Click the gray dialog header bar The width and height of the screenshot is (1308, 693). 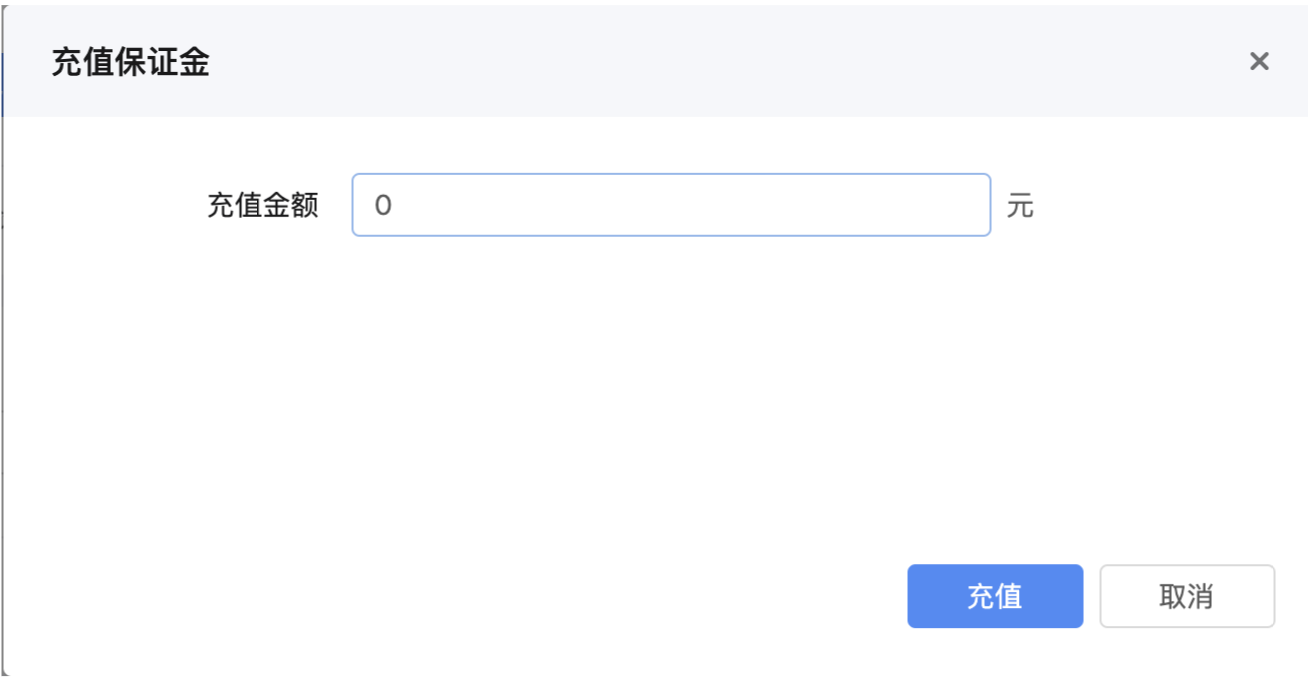click(700, 62)
